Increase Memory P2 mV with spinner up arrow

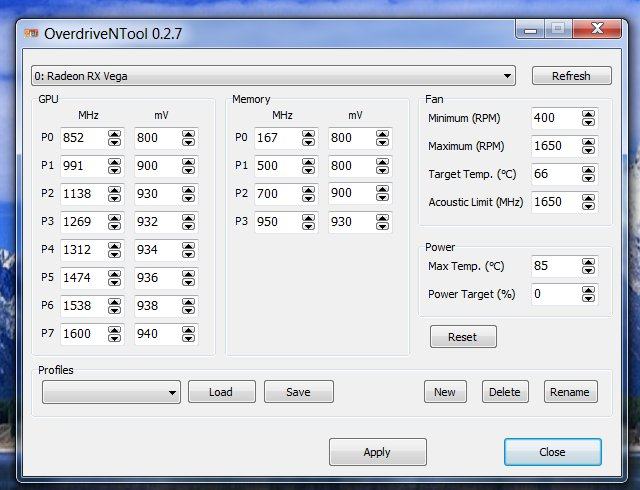[382, 190]
